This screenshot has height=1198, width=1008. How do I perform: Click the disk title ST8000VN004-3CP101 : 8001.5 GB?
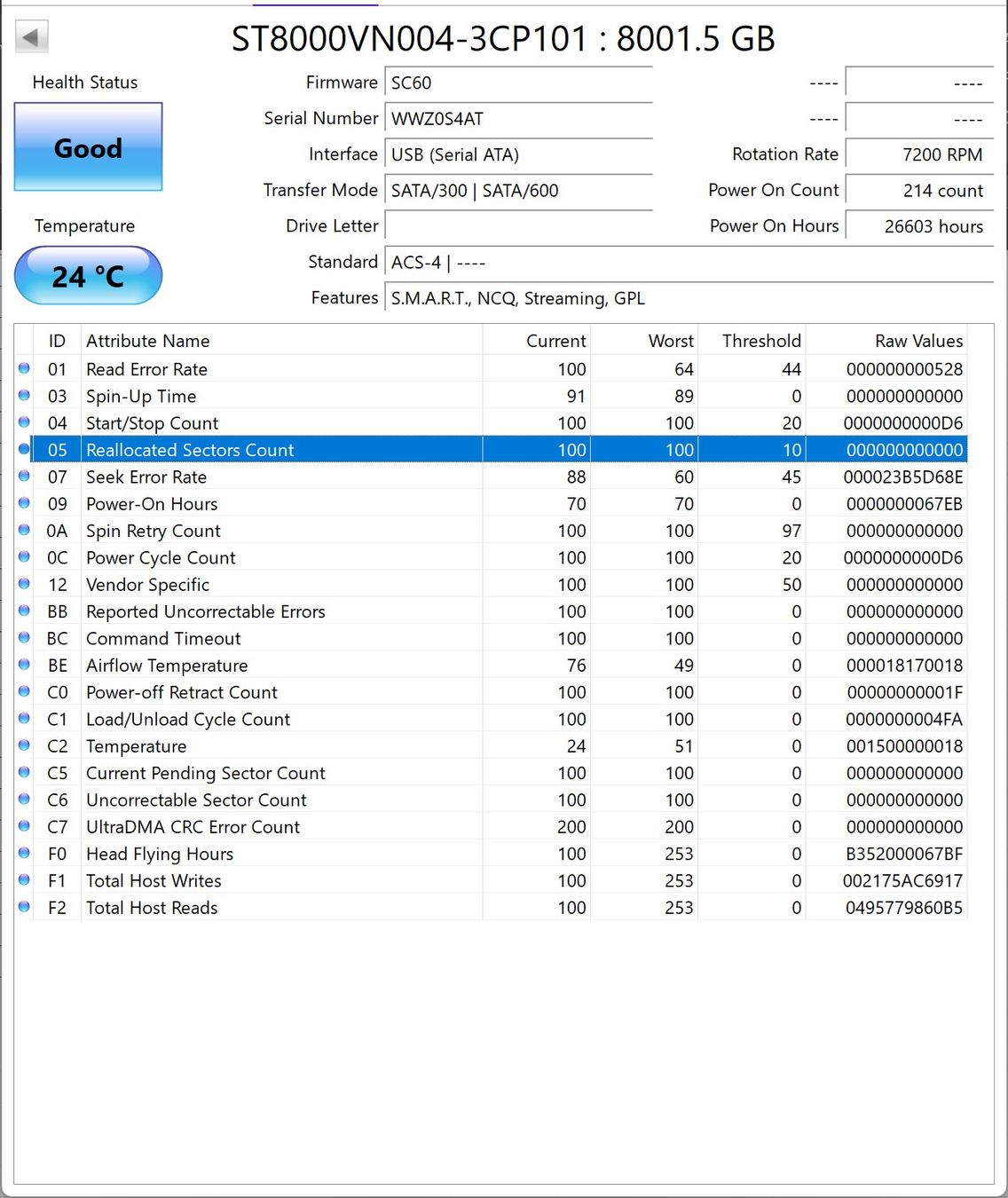click(503, 38)
